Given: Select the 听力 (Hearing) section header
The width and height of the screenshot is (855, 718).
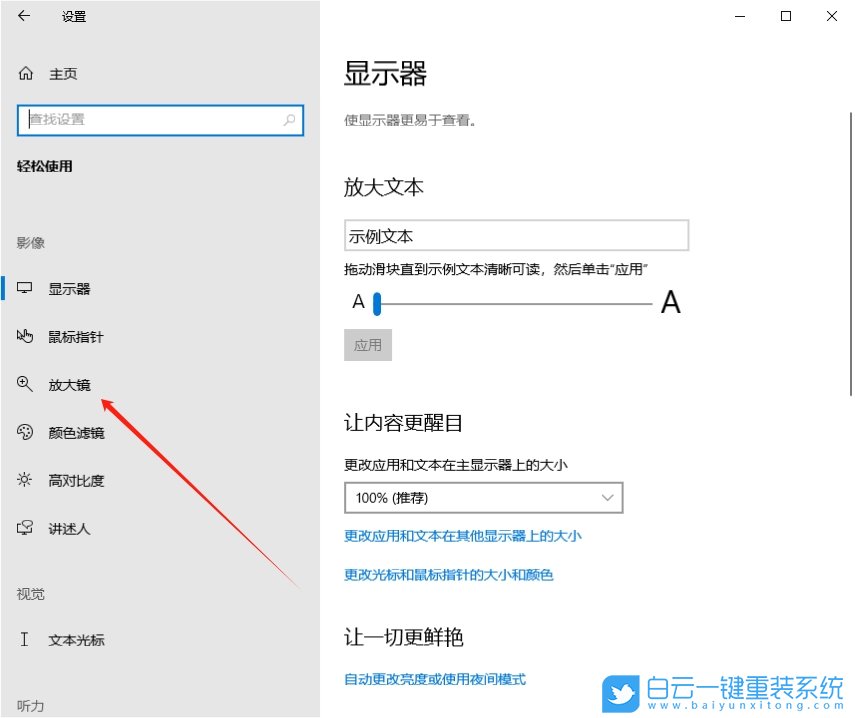Looking at the screenshot, I should [29, 708].
